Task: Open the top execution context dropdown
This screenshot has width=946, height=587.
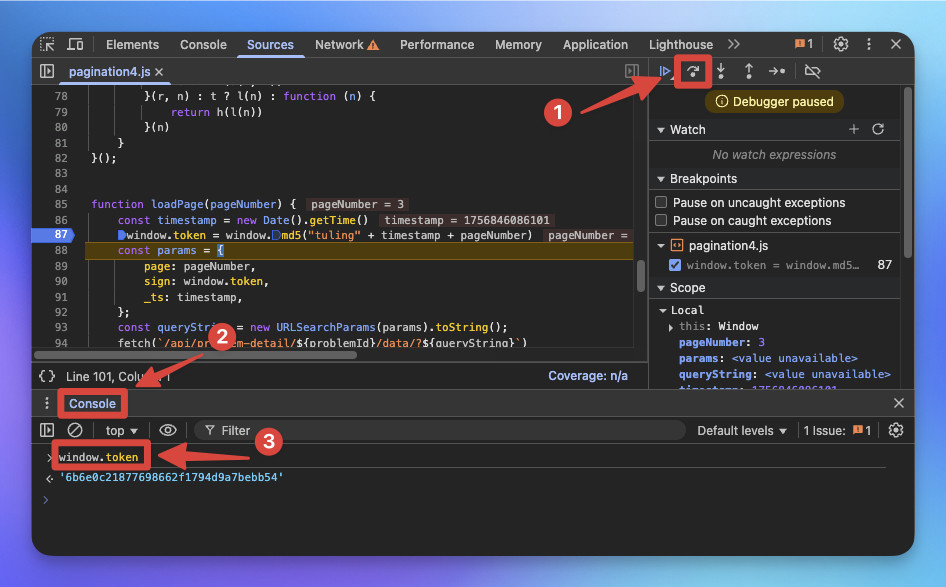Action: [x=121, y=431]
